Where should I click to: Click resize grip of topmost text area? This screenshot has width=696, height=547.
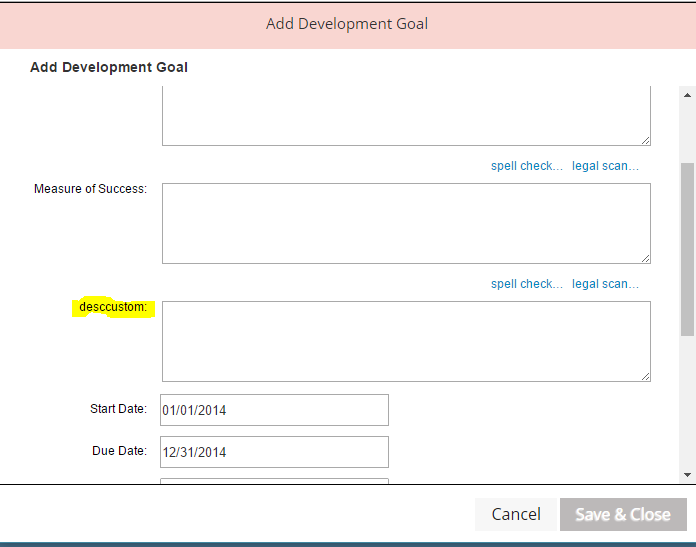coord(646,141)
